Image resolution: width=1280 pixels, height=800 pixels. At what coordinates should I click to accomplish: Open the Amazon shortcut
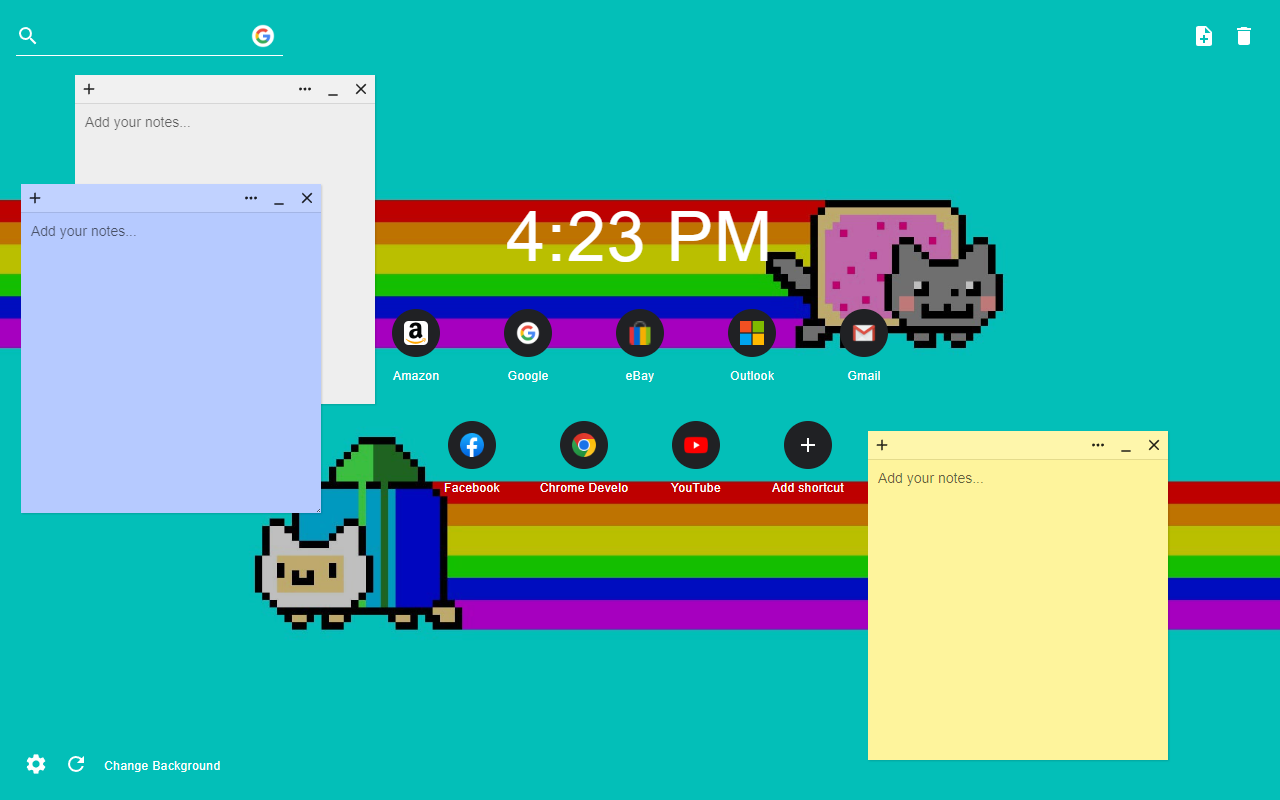point(416,333)
